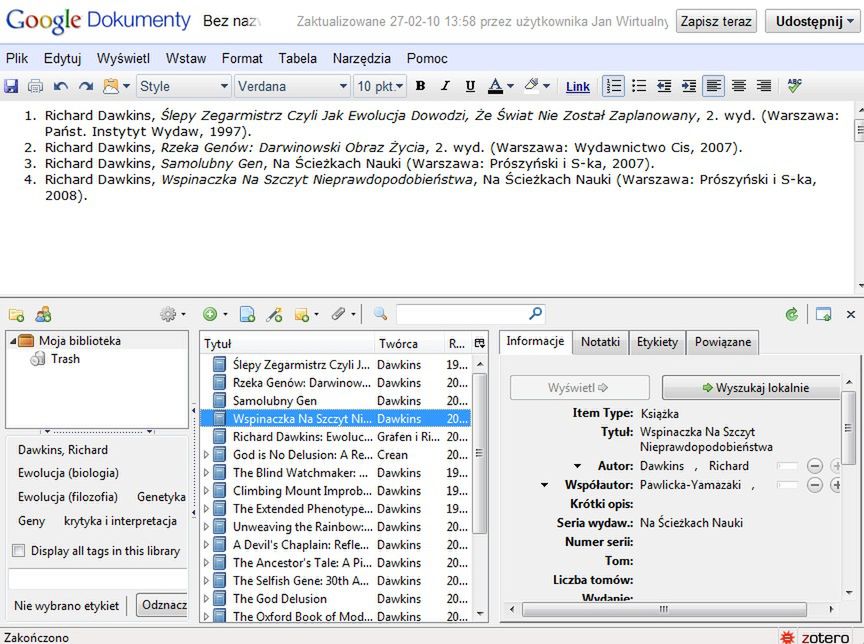Increase the indent
This screenshot has height=644, width=864.
tap(689, 86)
